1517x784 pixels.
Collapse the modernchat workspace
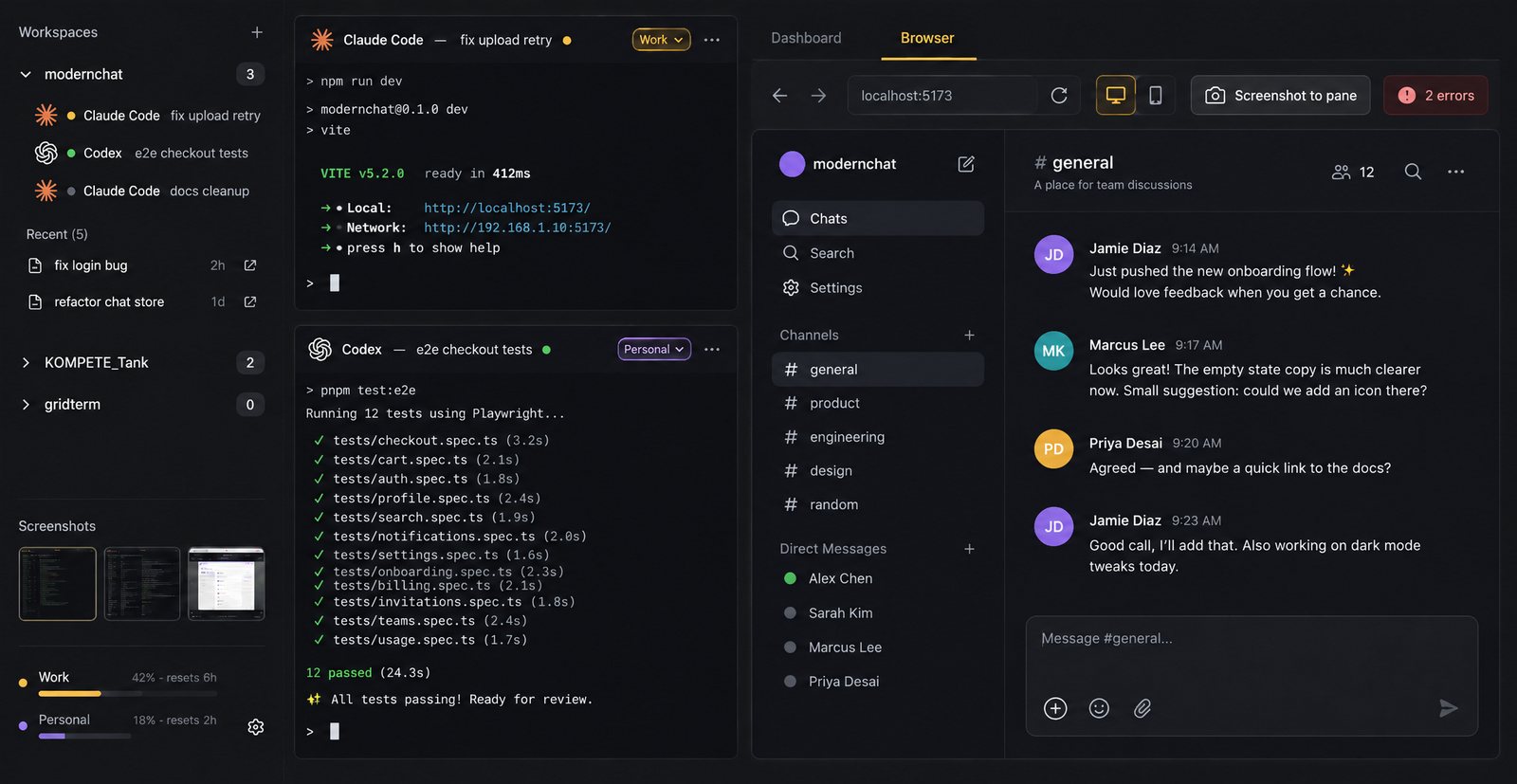pos(26,74)
